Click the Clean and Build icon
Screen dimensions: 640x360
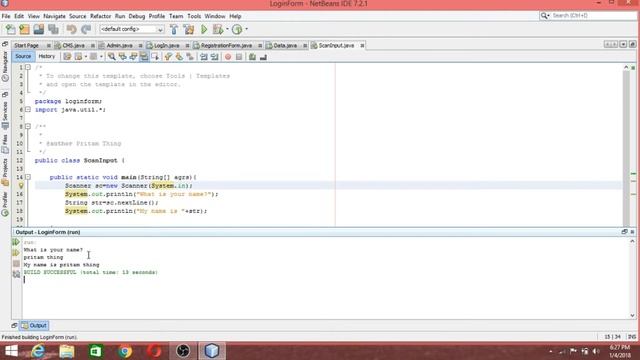(189, 29)
